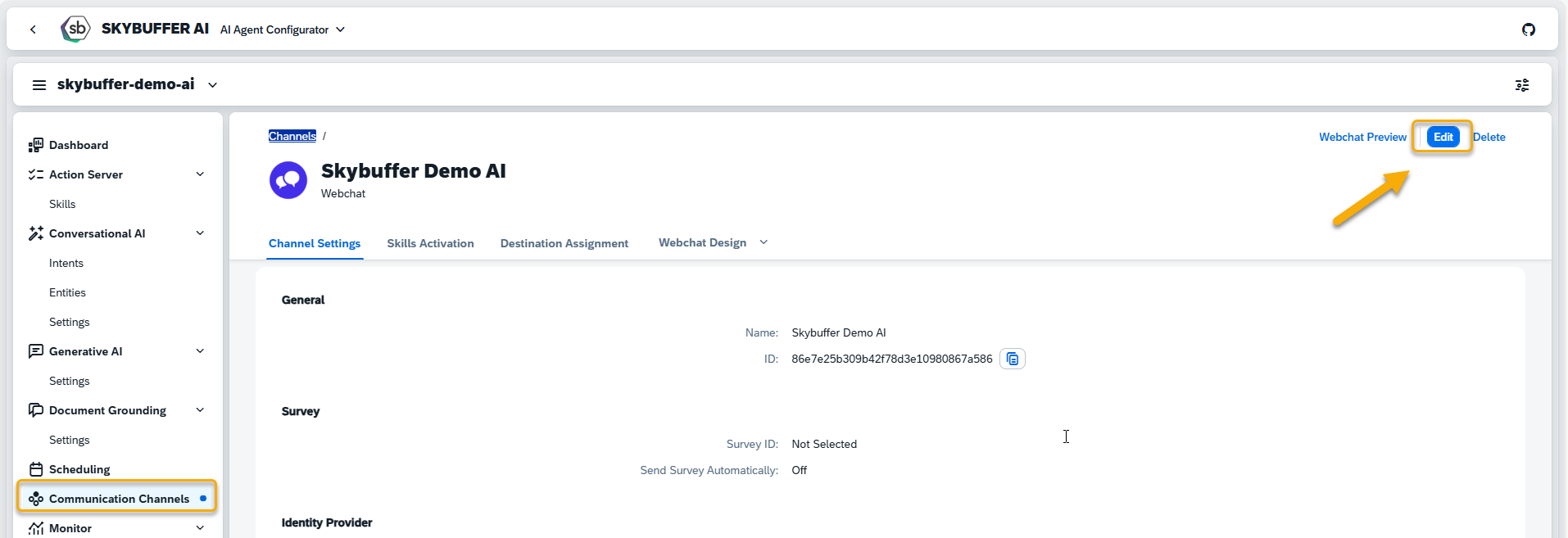Click the Survey section heading
Viewport: 1568px width, 538px height.
coord(301,411)
